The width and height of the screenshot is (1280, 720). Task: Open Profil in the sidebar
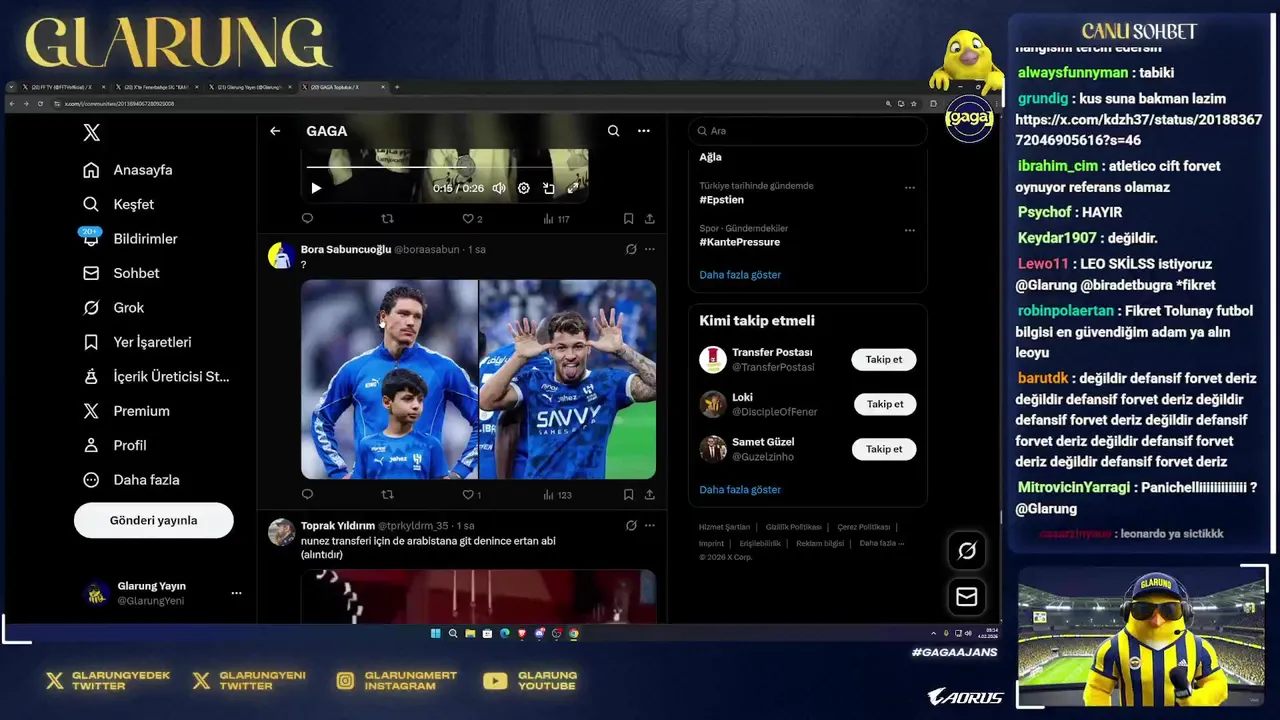115,445
